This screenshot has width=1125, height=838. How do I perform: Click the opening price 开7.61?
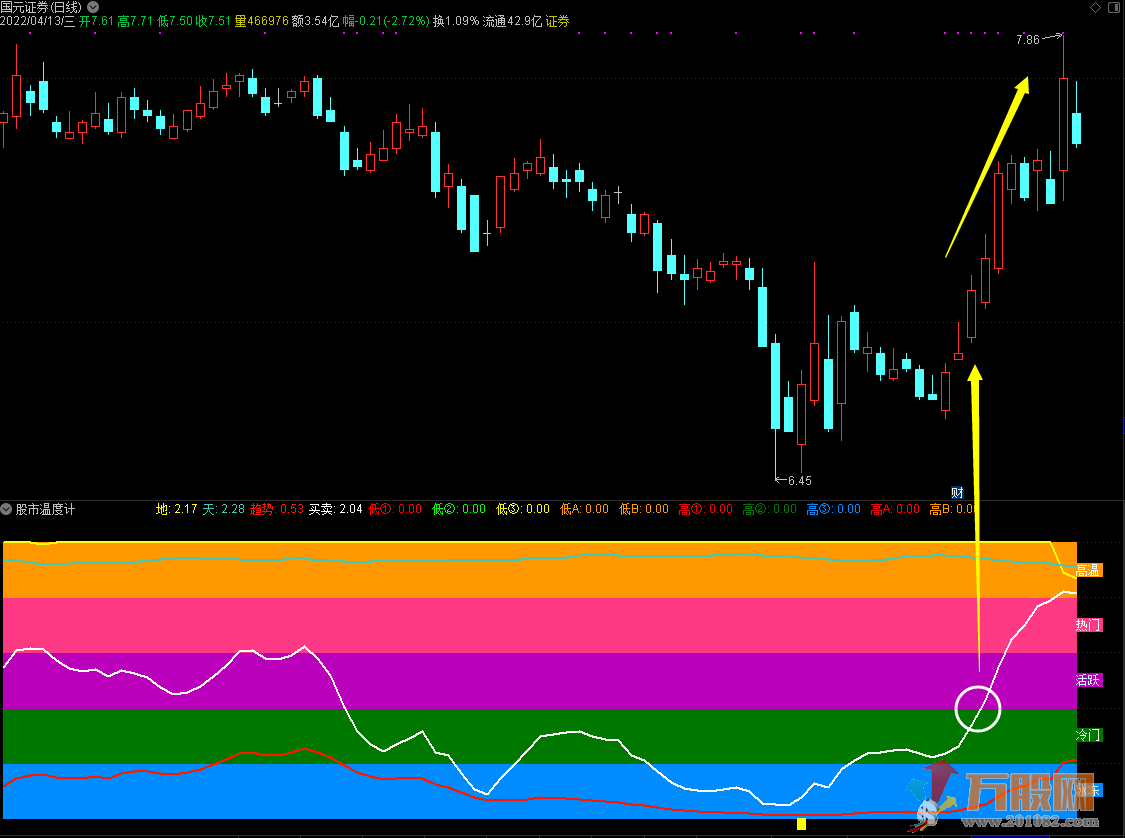(x=96, y=22)
